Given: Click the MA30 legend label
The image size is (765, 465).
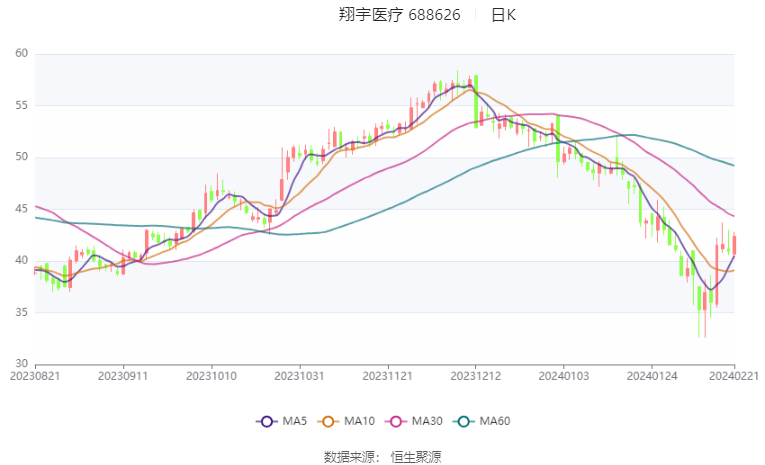Looking at the screenshot, I should (427, 421).
